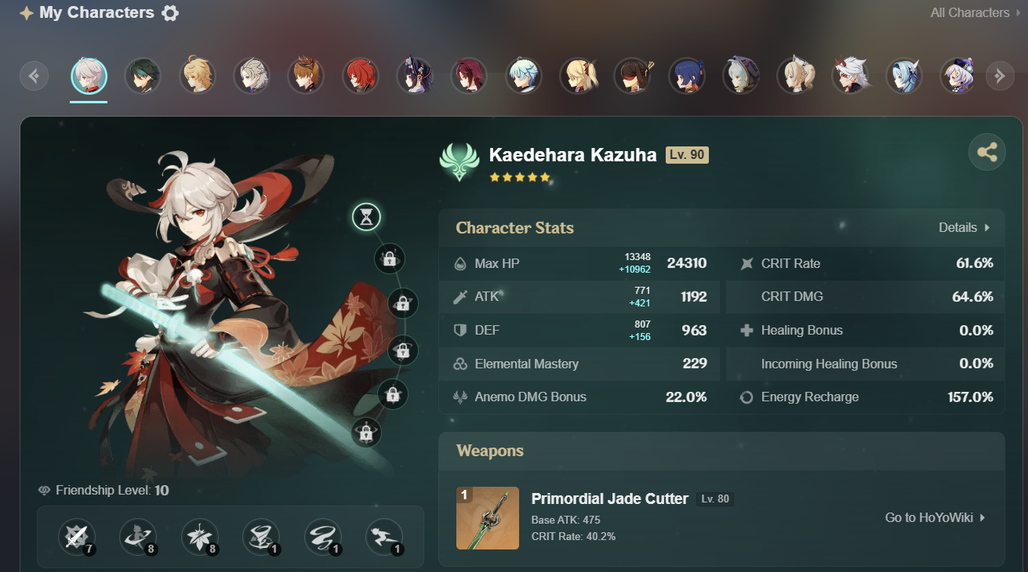The width and height of the screenshot is (1028, 572).
Task: Go to HoYoWiki for the weapon
Action: pyautogui.click(x=935, y=518)
